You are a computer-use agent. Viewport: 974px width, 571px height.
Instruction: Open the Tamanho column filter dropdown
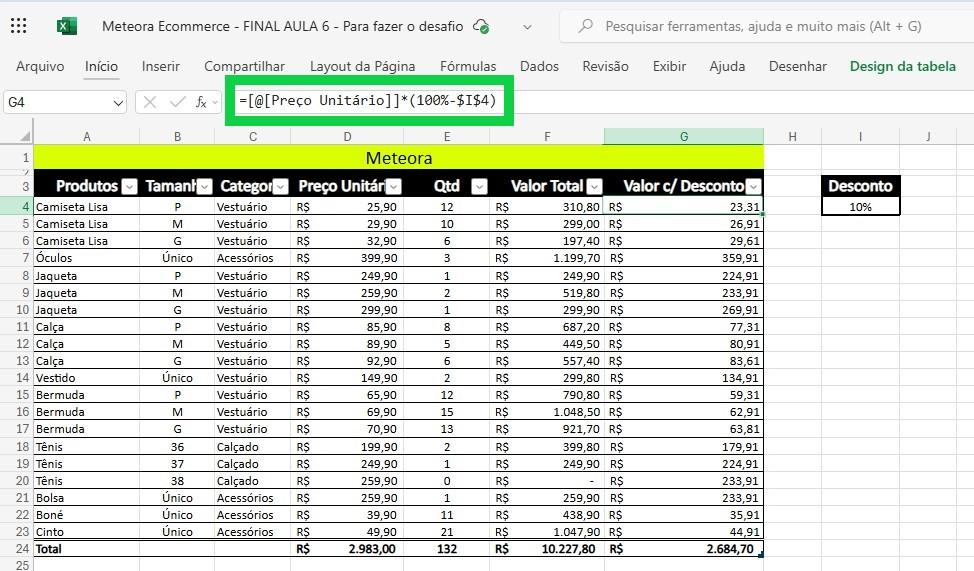pos(204,186)
